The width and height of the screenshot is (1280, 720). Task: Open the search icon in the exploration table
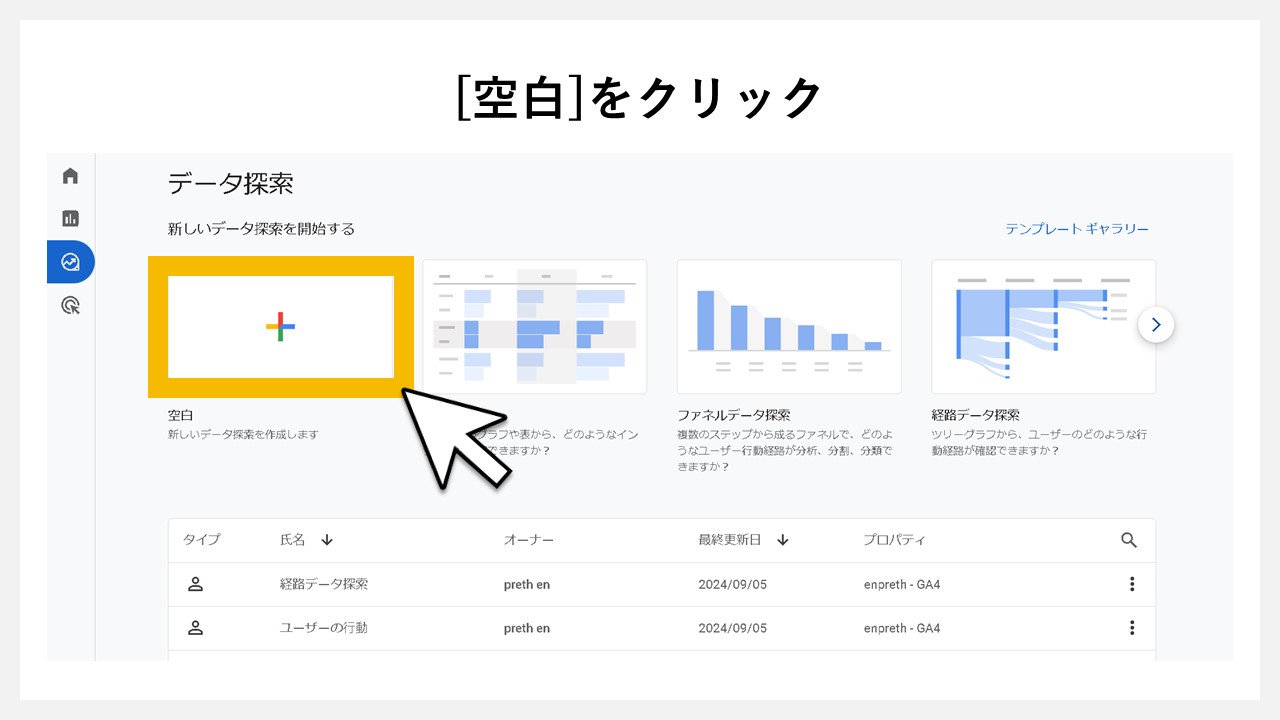(x=1129, y=539)
